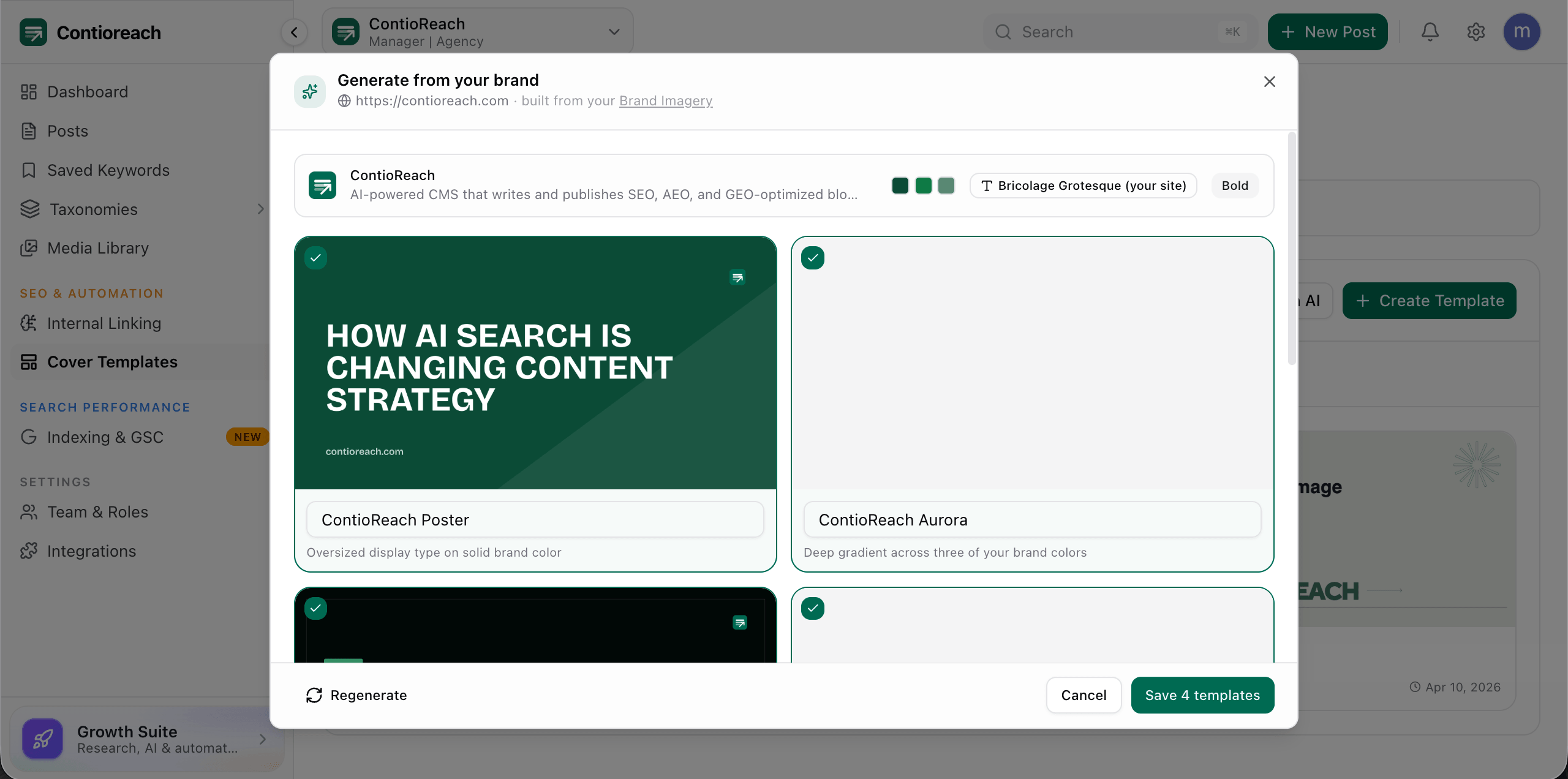Click Save 4 templates
Viewport: 1568px width, 779px height.
click(x=1203, y=695)
